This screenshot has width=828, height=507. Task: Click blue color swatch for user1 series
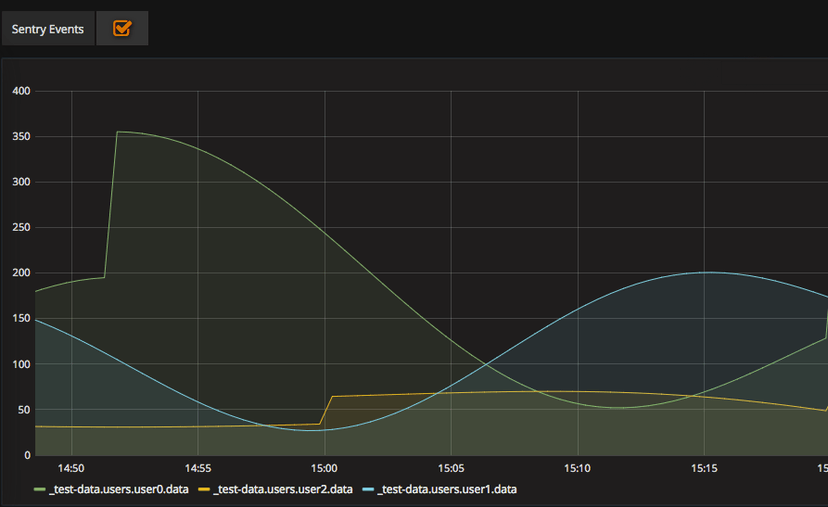[x=368, y=490]
